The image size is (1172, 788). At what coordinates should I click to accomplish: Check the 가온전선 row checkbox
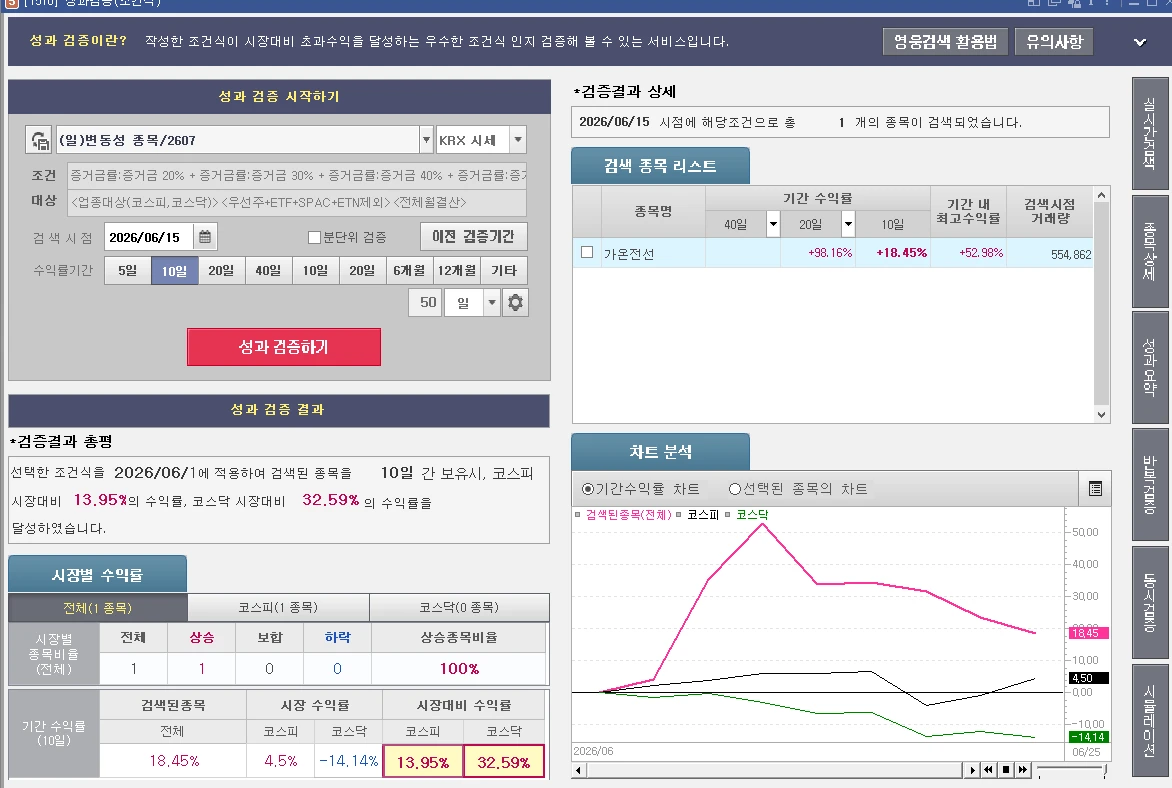[x=587, y=253]
